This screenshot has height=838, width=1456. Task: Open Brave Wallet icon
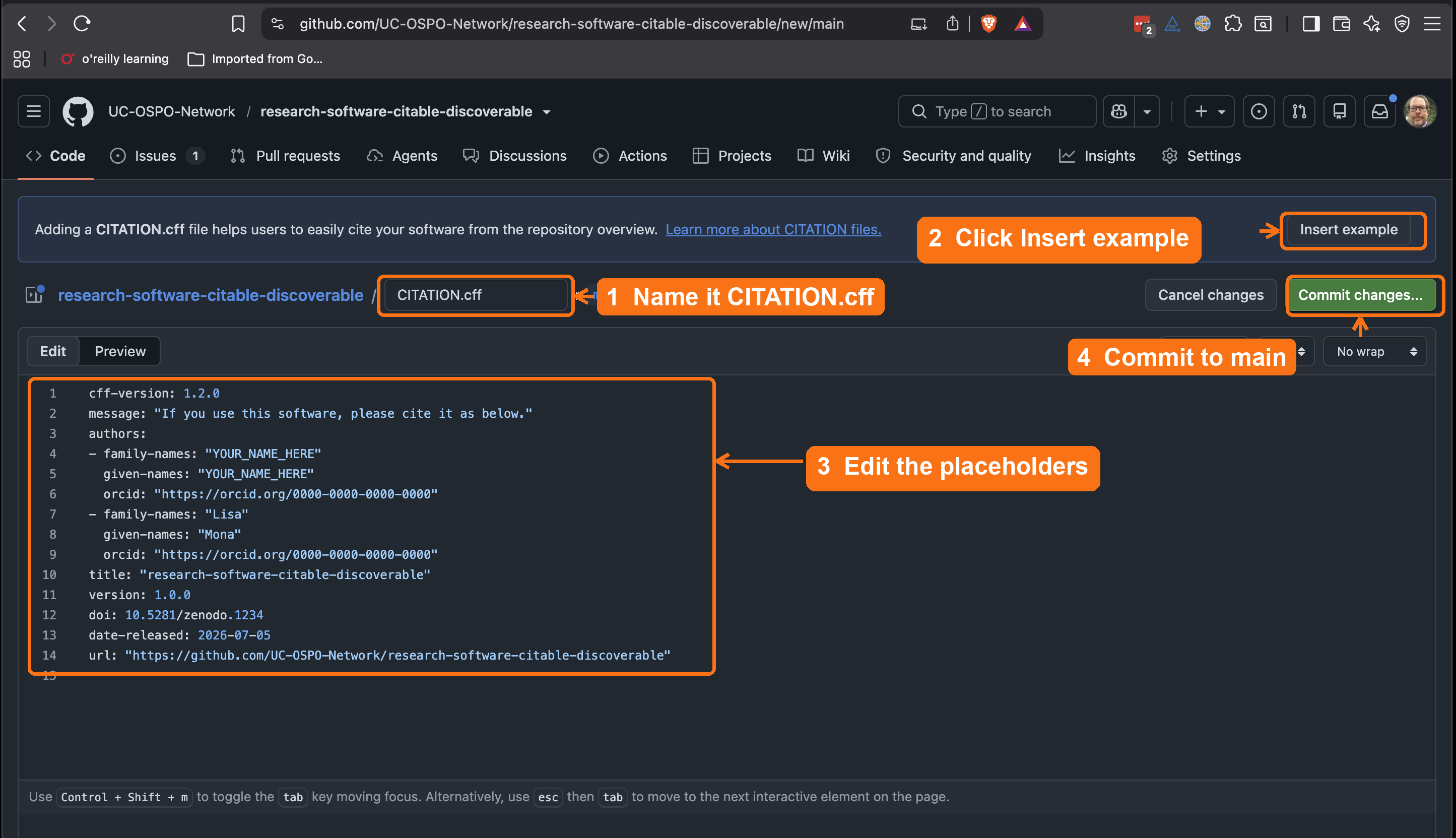pos(1341,24)
